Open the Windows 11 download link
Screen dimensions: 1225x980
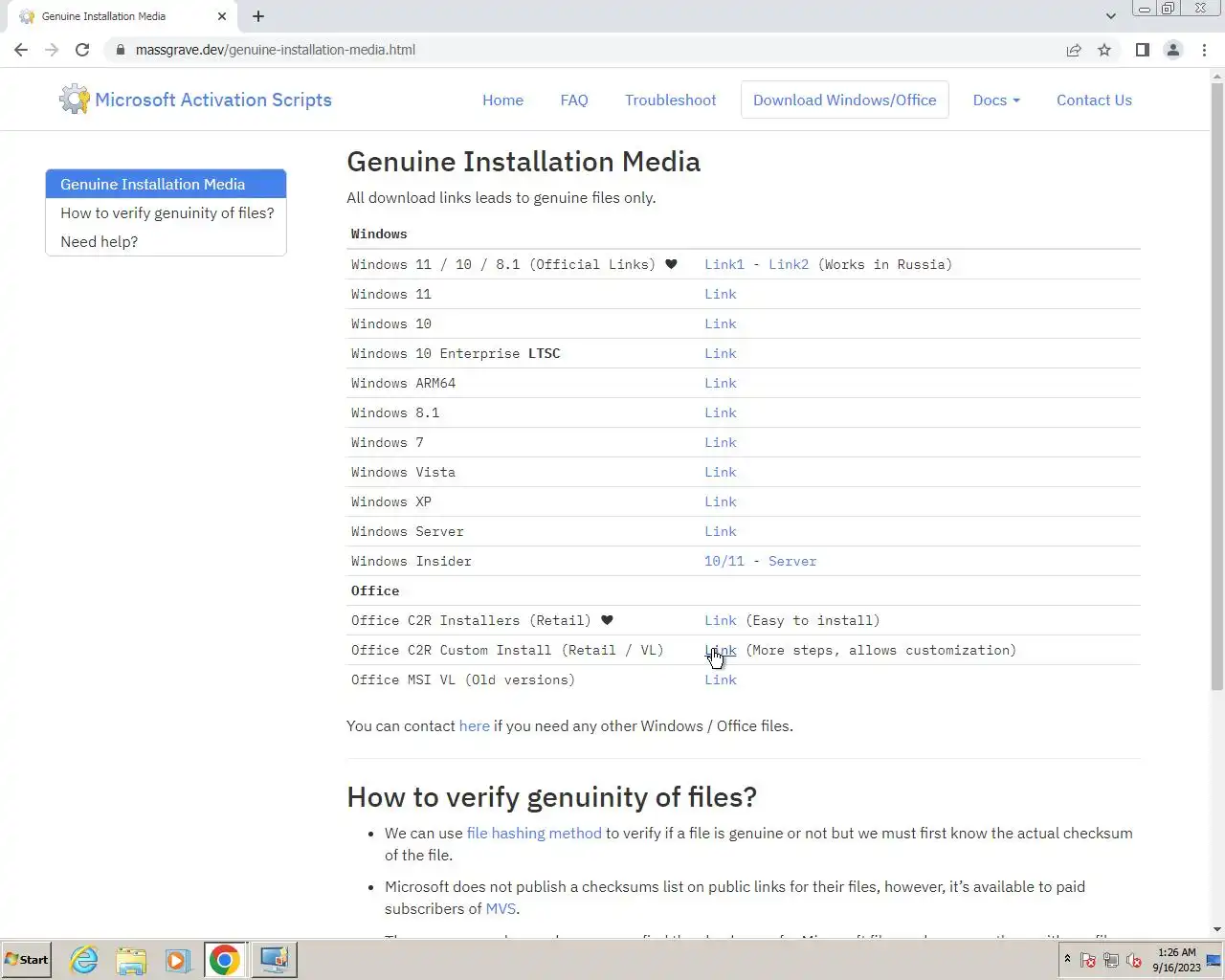721,294
